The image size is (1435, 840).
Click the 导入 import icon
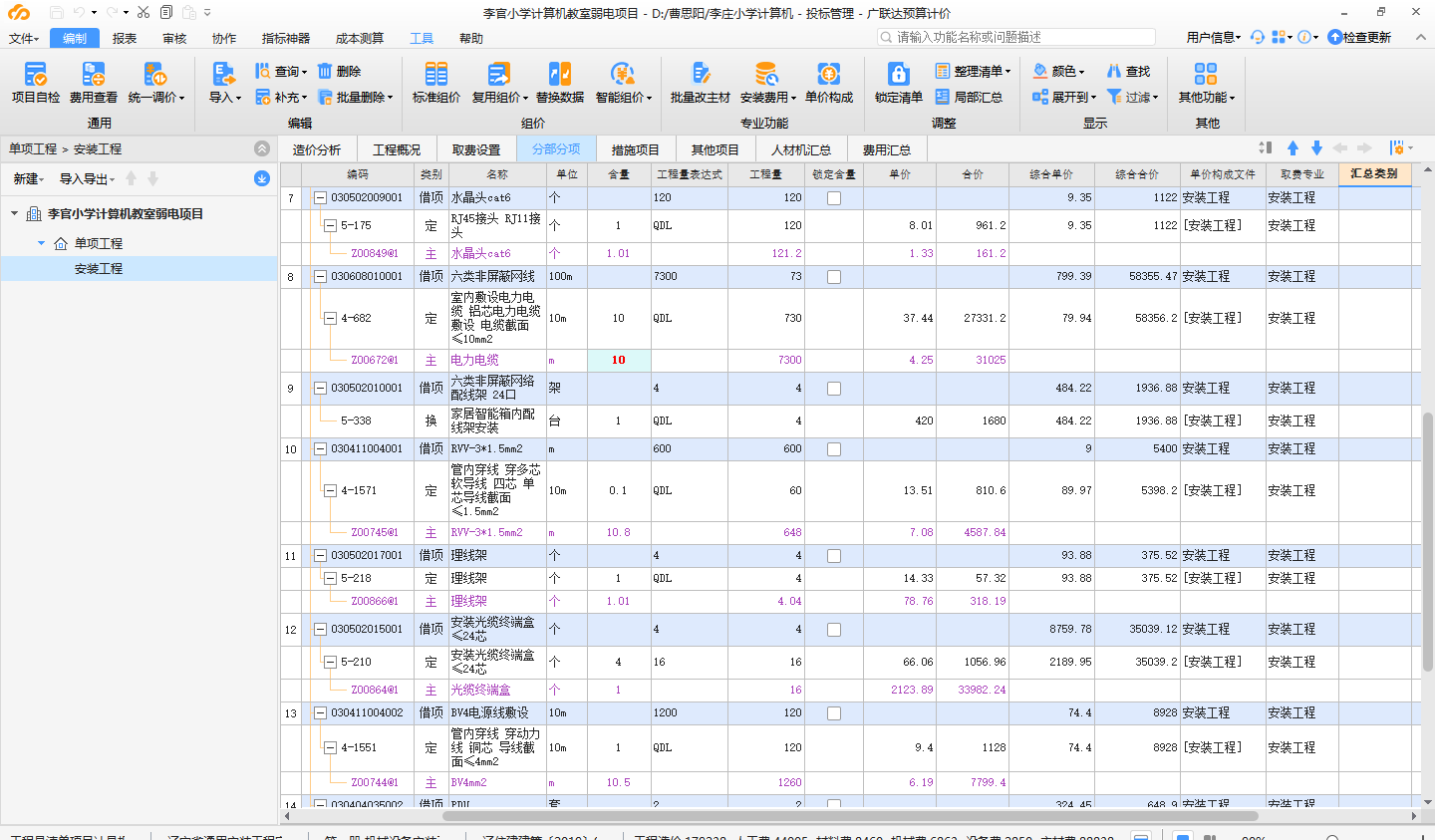[x=223, y=74]
